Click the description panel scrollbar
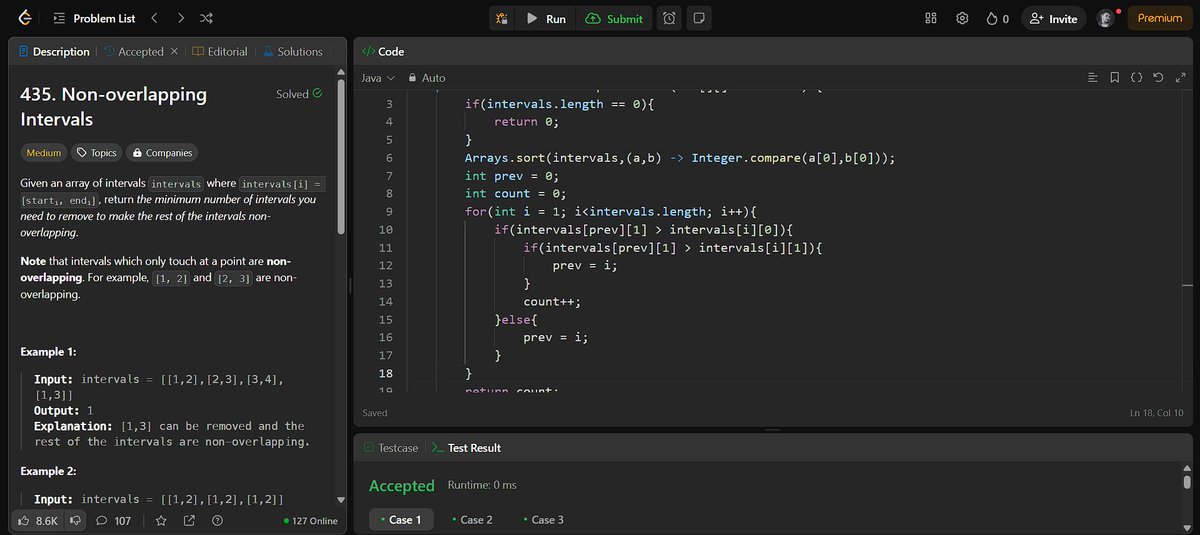 [341, 156]
